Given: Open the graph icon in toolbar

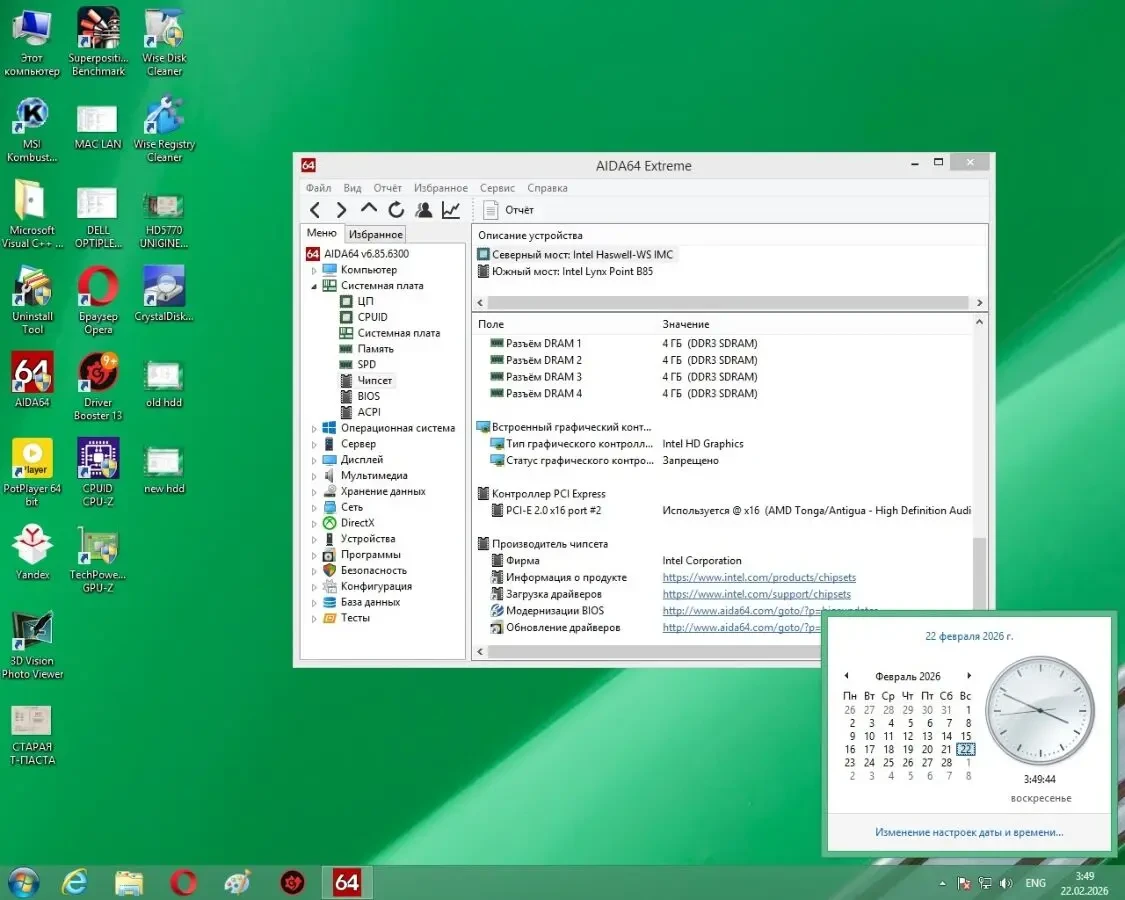Looking at the screenshot, I should (x=451, y=210).
